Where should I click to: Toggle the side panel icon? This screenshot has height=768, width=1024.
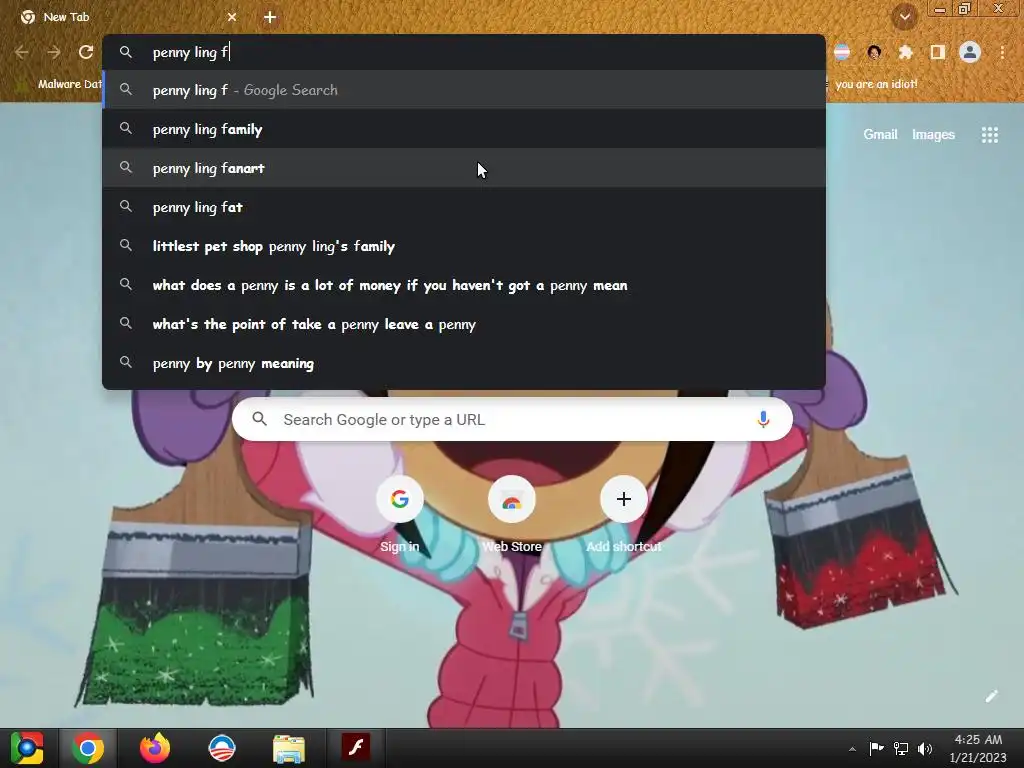coord(938,52)
